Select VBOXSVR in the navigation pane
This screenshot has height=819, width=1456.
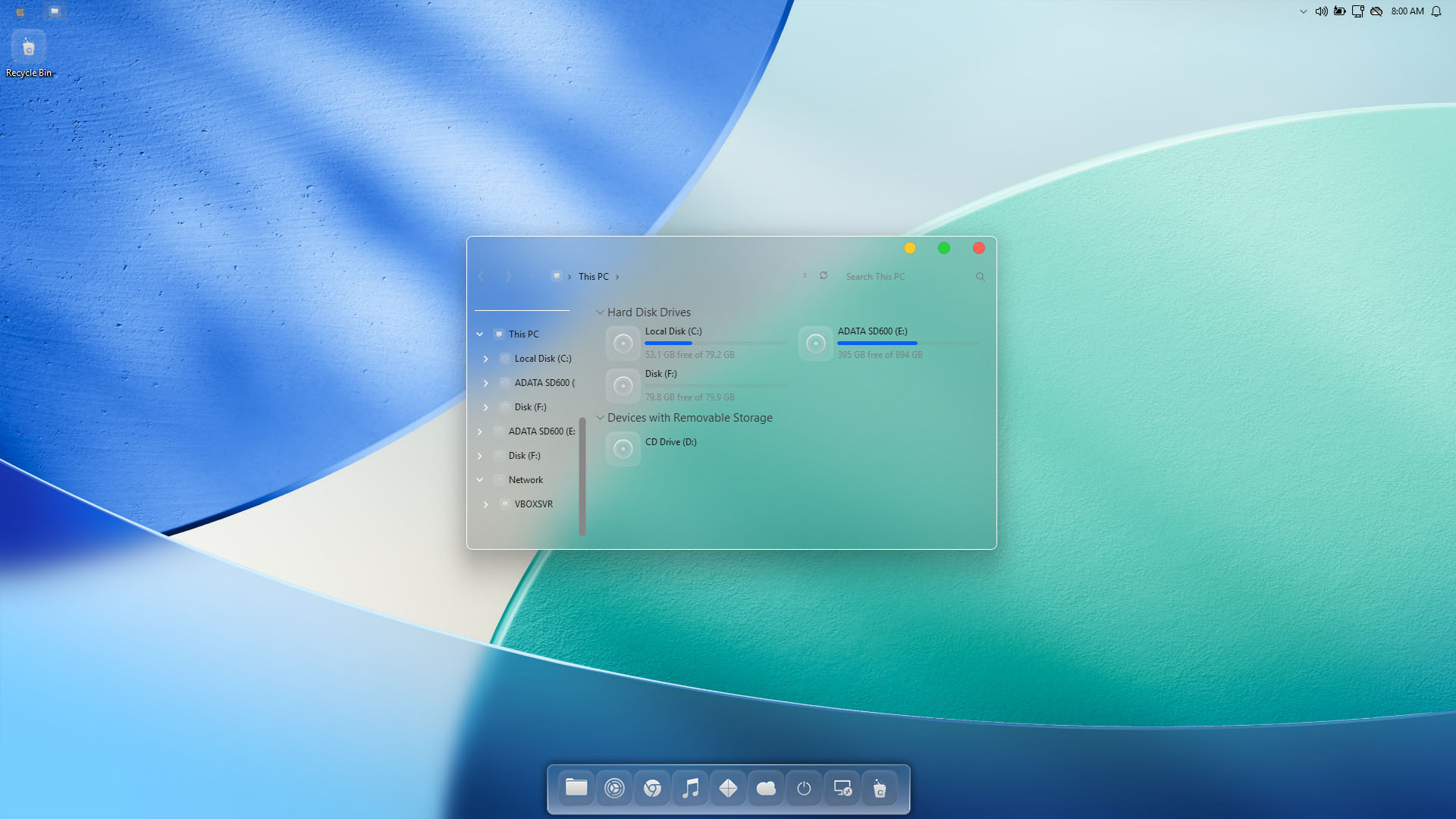click(x=533, y=504)
